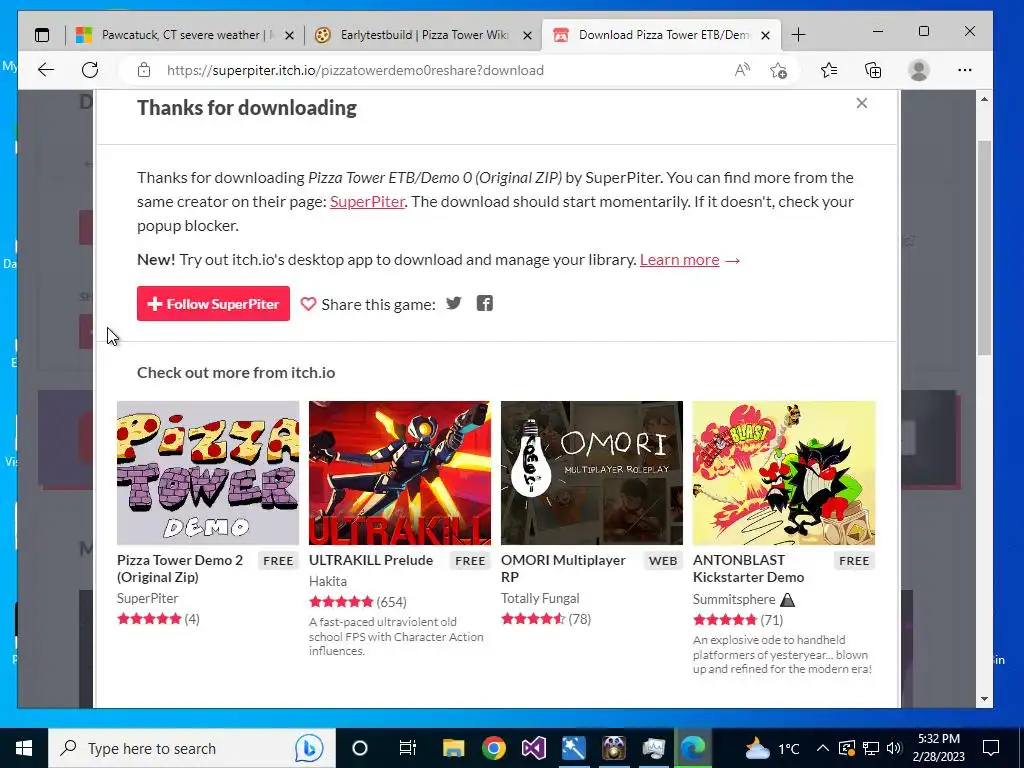Open Cortana circle icon

pos(360,748)
